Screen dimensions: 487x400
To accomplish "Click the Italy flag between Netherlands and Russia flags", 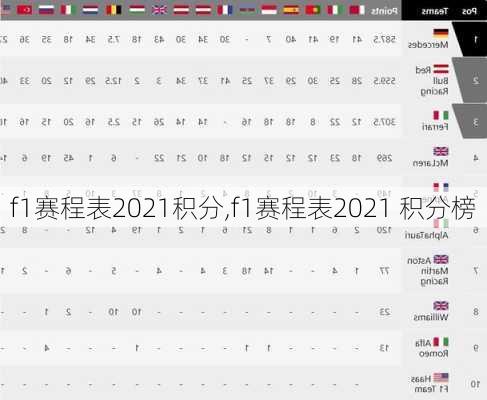I will [68, 10].
